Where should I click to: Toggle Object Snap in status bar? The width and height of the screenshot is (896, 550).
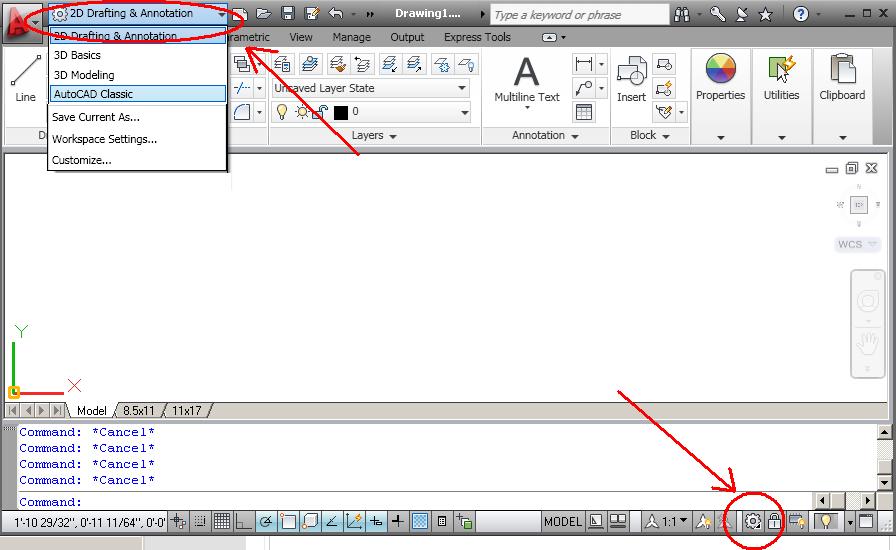tap(288, 521)
